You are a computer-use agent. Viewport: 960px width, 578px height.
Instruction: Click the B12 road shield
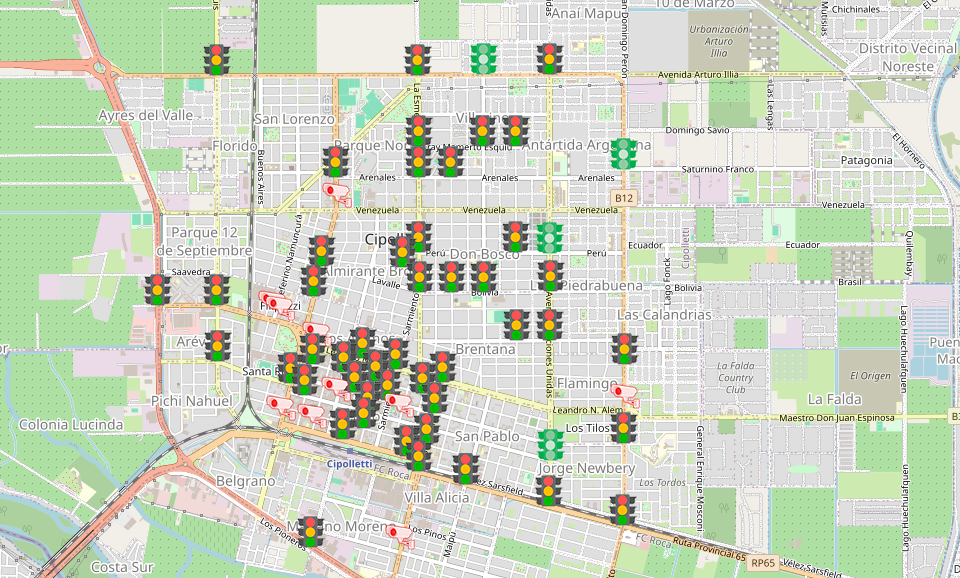pyautogui.click(x=625, y=198)
